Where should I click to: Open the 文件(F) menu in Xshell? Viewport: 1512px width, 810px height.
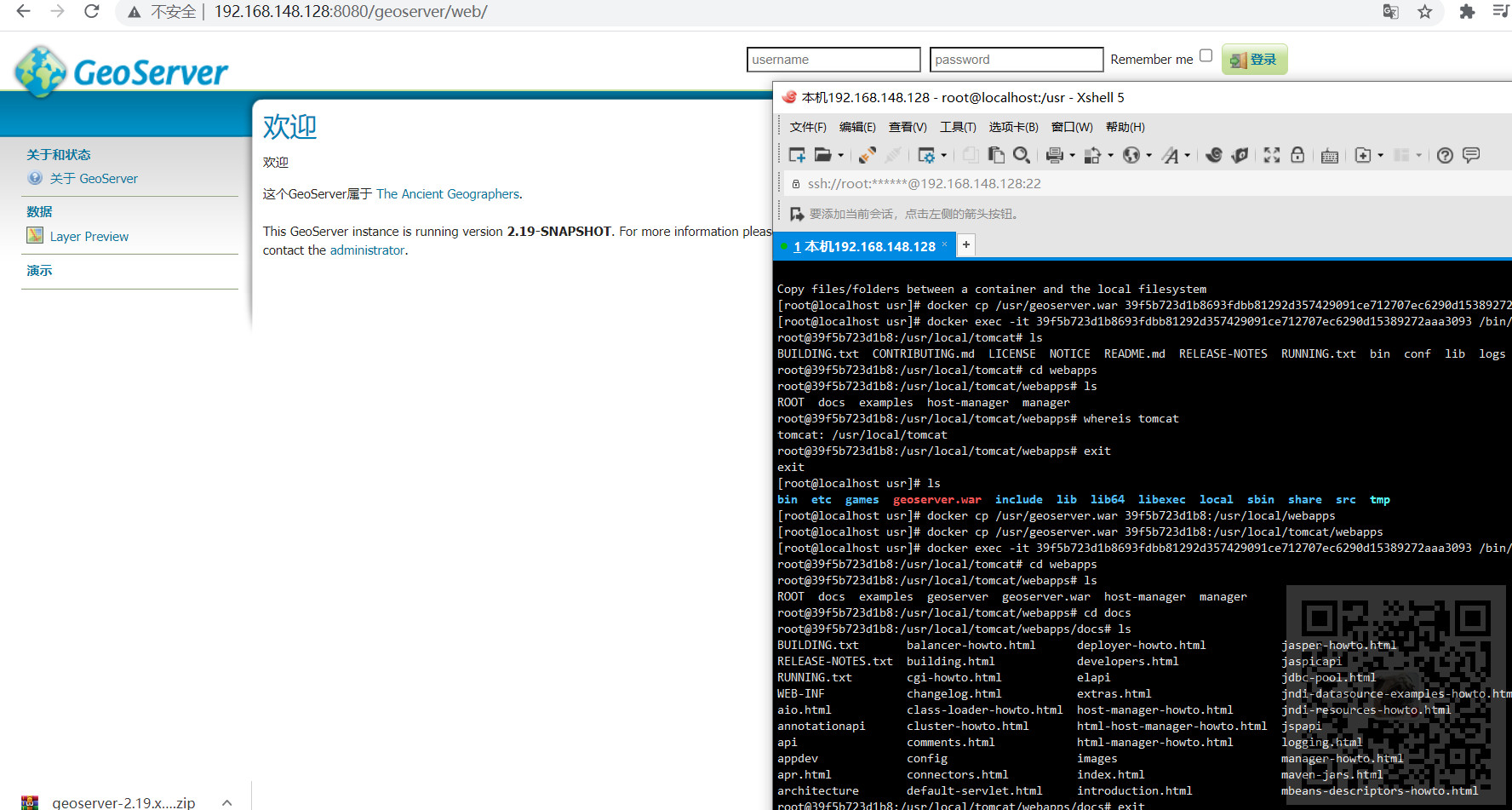808,127
